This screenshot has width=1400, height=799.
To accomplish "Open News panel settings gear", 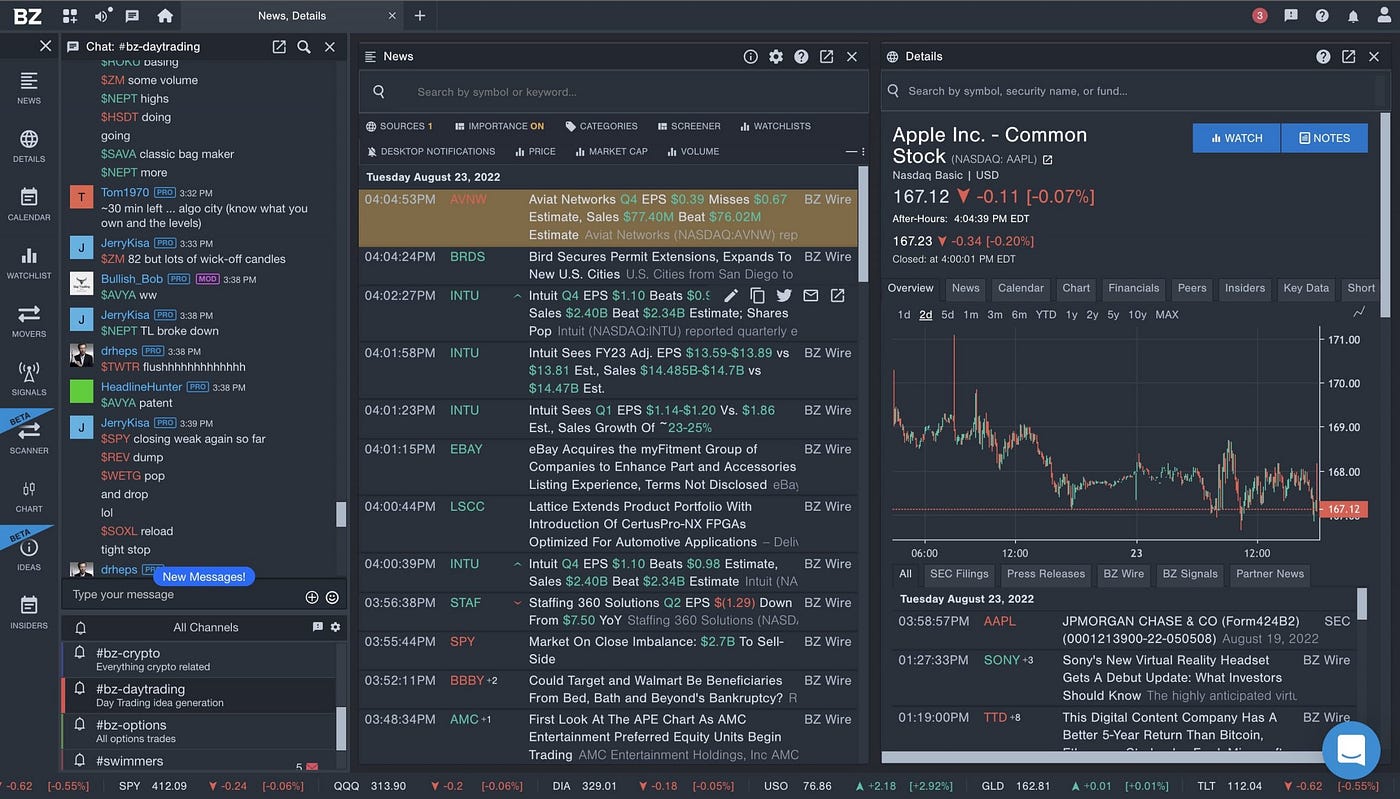I will click(x=776, y=57).
